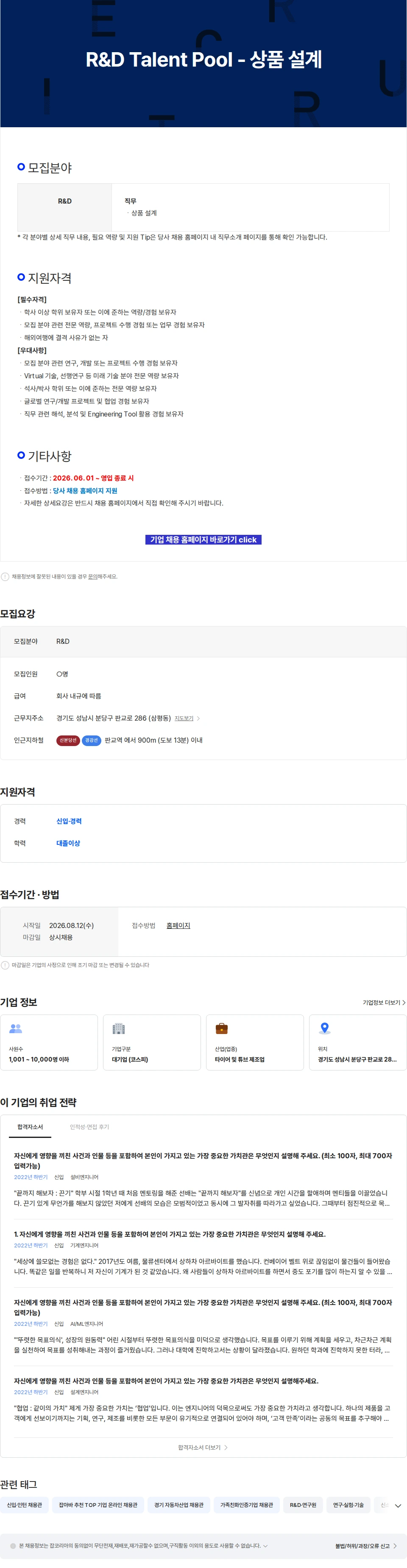Click the 2026.08.12(수) start date
This screenshot has height=1568, width=407.
pyautogui.click(x=71, y=925)
